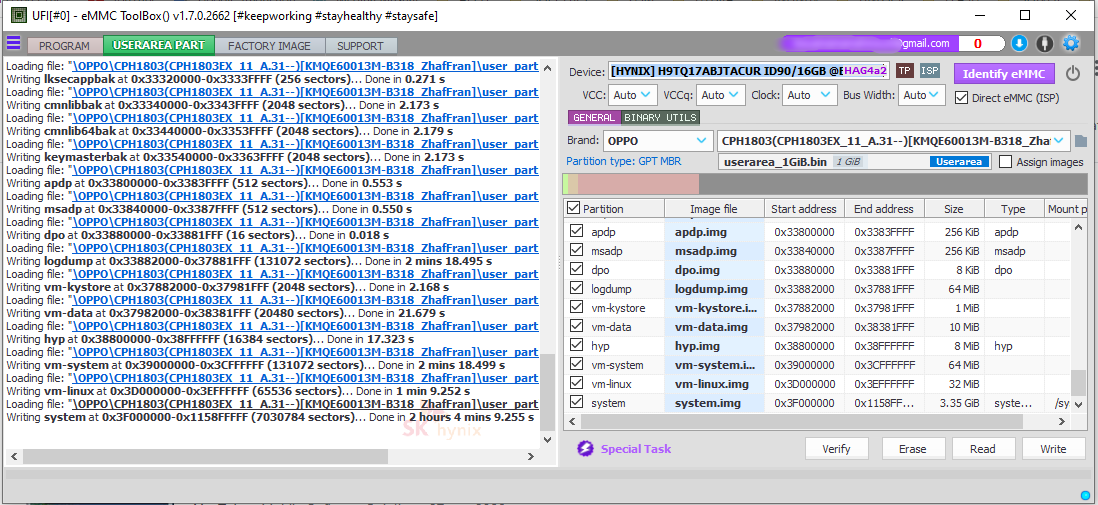Image resolution: width=1098 pixels, height=505 pixels.
Task: Open the CPH1803 model dropdown
Action: tap(894, 141)
